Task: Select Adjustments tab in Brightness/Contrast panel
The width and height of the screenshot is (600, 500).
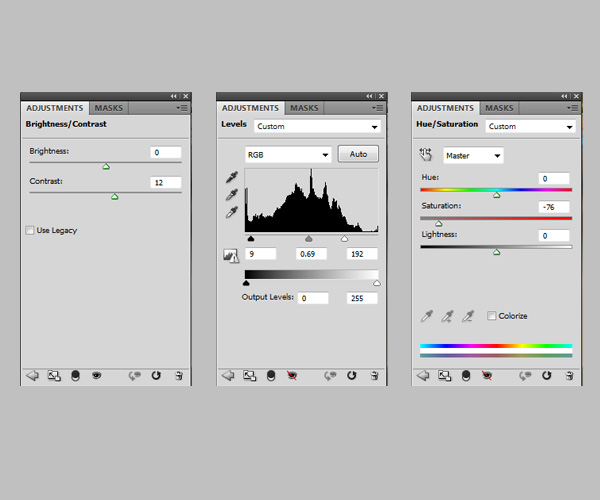Action: 55,108
